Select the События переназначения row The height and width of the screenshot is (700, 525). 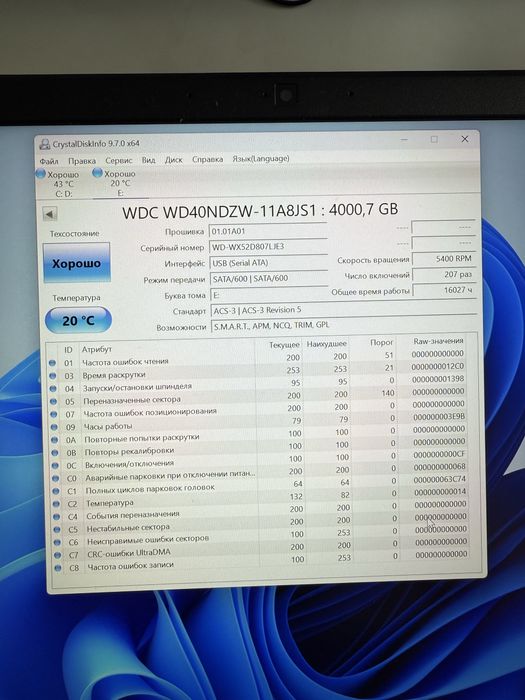pyautogui.click(x=261, y=511)
